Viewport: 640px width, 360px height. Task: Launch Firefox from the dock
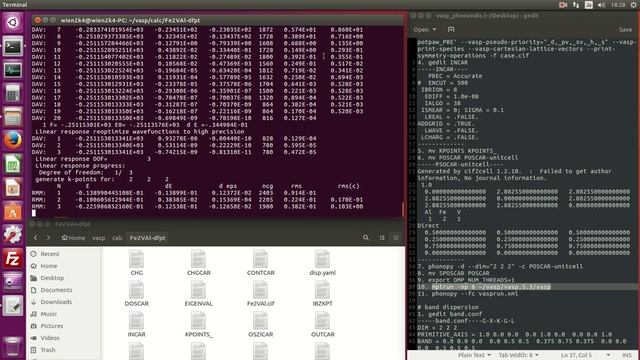[x=13, y=141]
